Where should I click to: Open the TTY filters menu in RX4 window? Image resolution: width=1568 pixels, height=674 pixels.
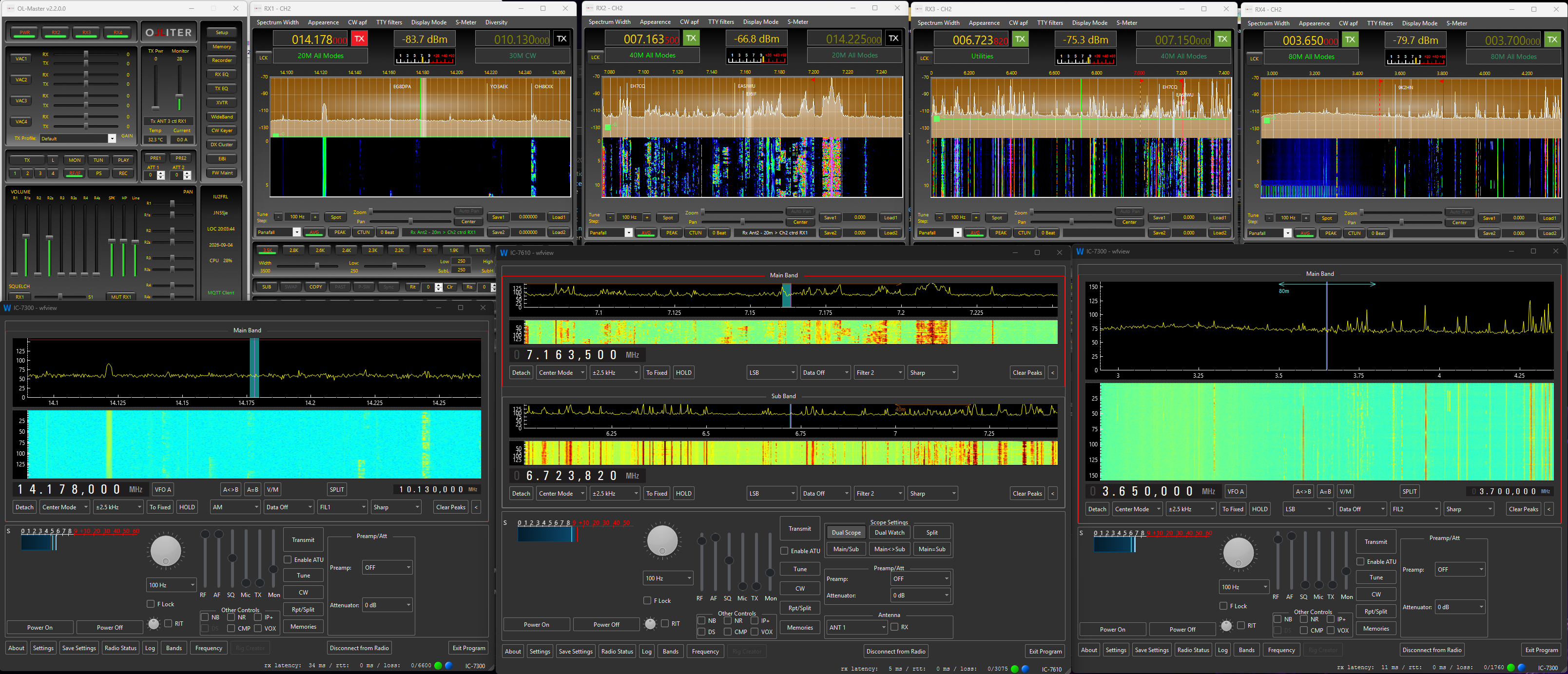click(x=1380, y=23)
